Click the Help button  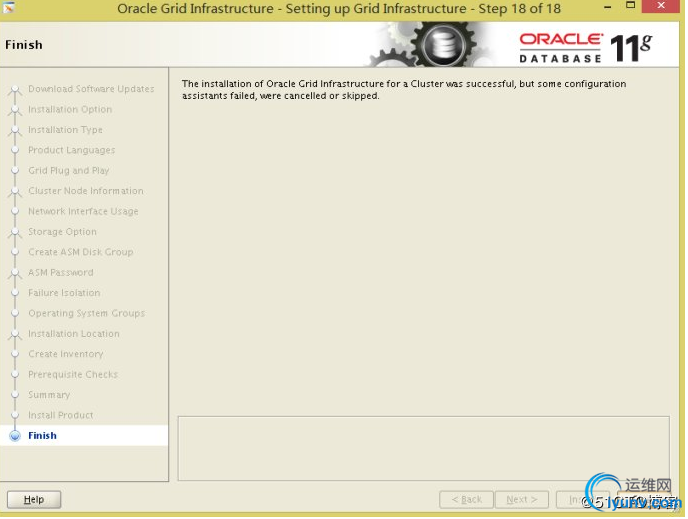(x=34, y=500)
